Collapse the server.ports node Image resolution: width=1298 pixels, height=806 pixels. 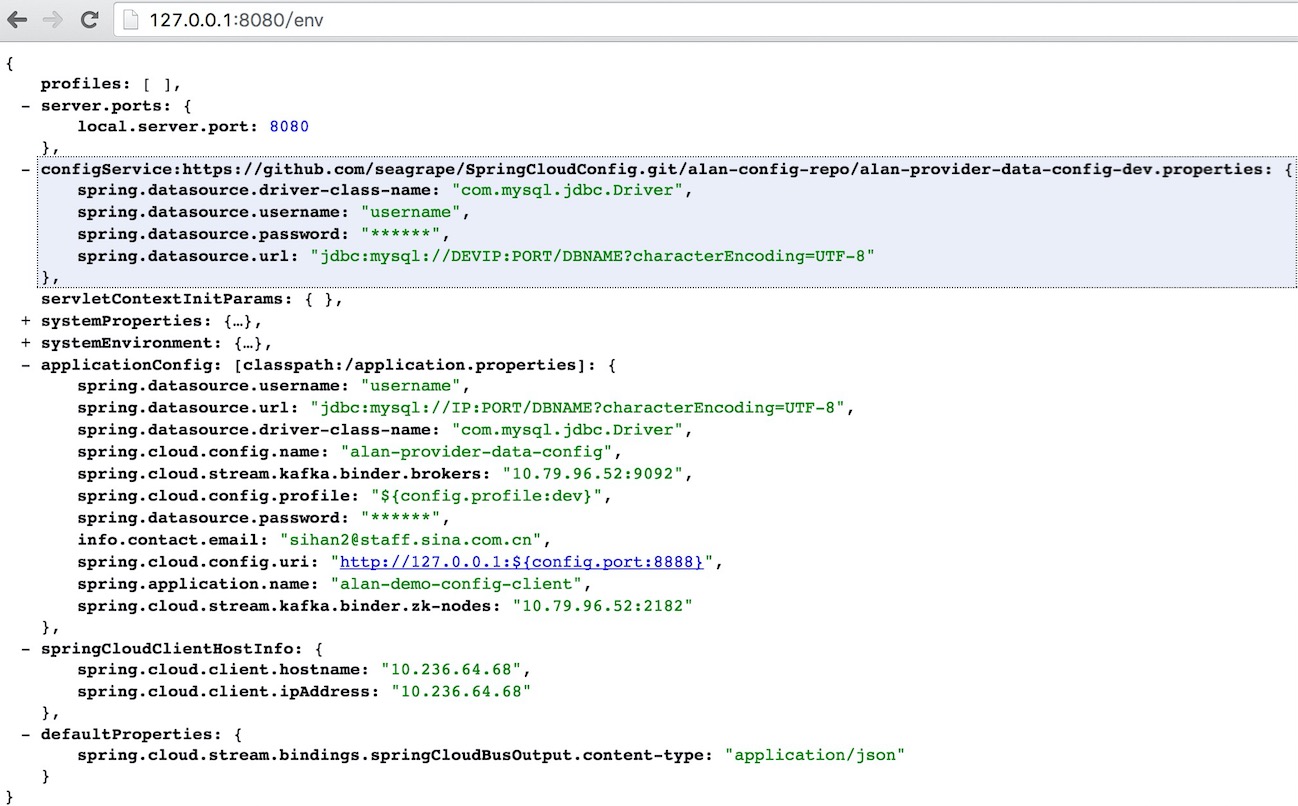pos(26,105)
